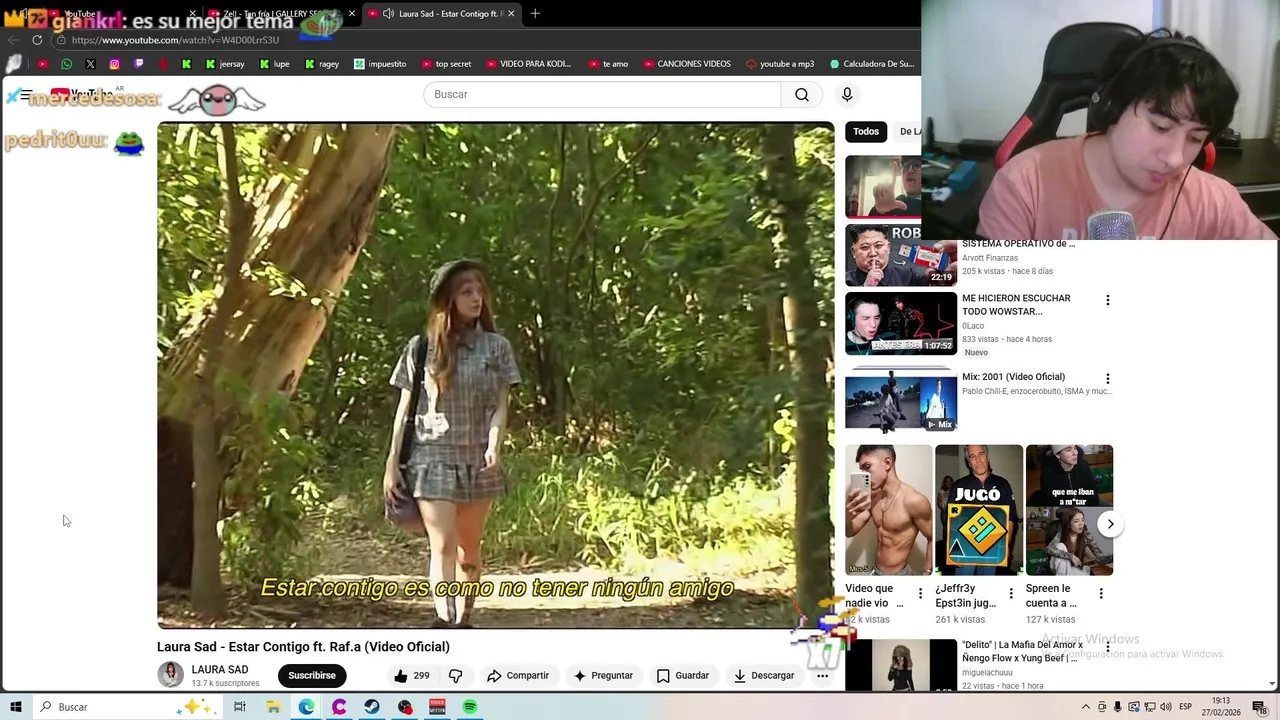
Task: Open te amo bookmark
Action: (607, 64)
